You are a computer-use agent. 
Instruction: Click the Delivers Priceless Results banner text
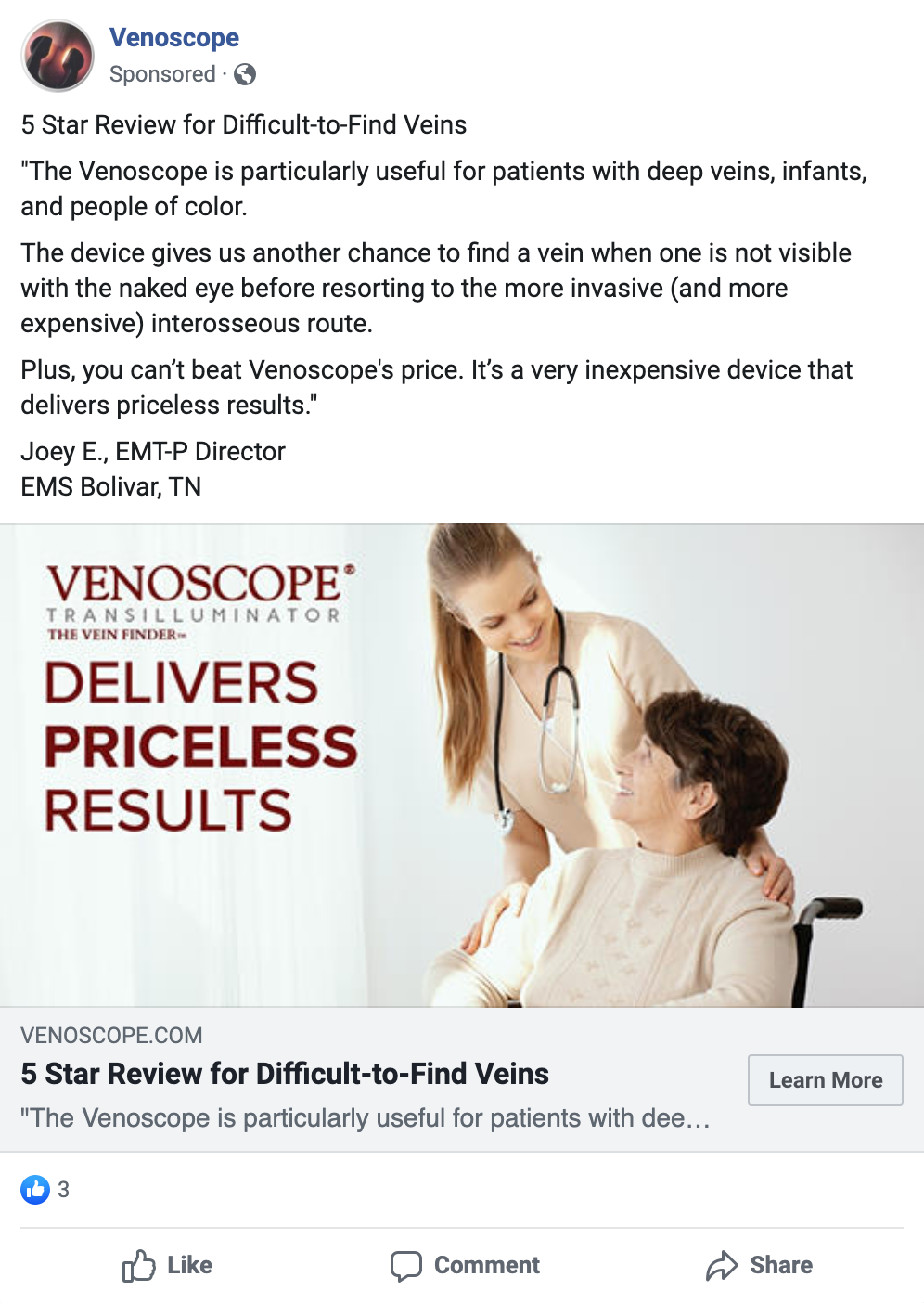pos(200,746)
